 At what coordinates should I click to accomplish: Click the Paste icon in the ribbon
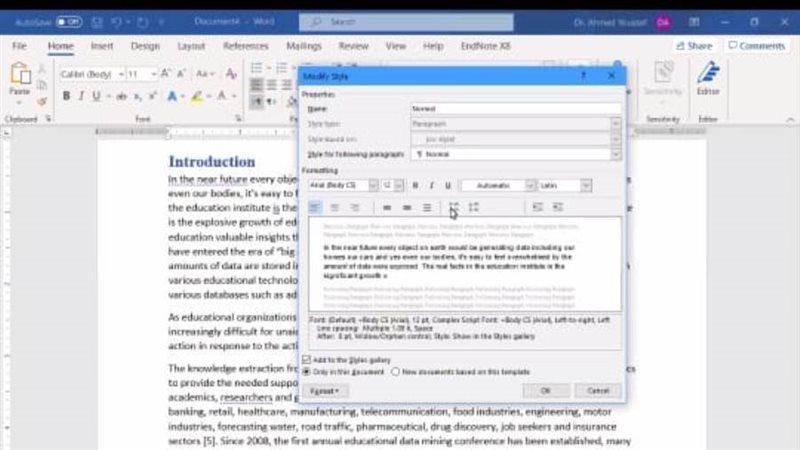tap(20, 80)
